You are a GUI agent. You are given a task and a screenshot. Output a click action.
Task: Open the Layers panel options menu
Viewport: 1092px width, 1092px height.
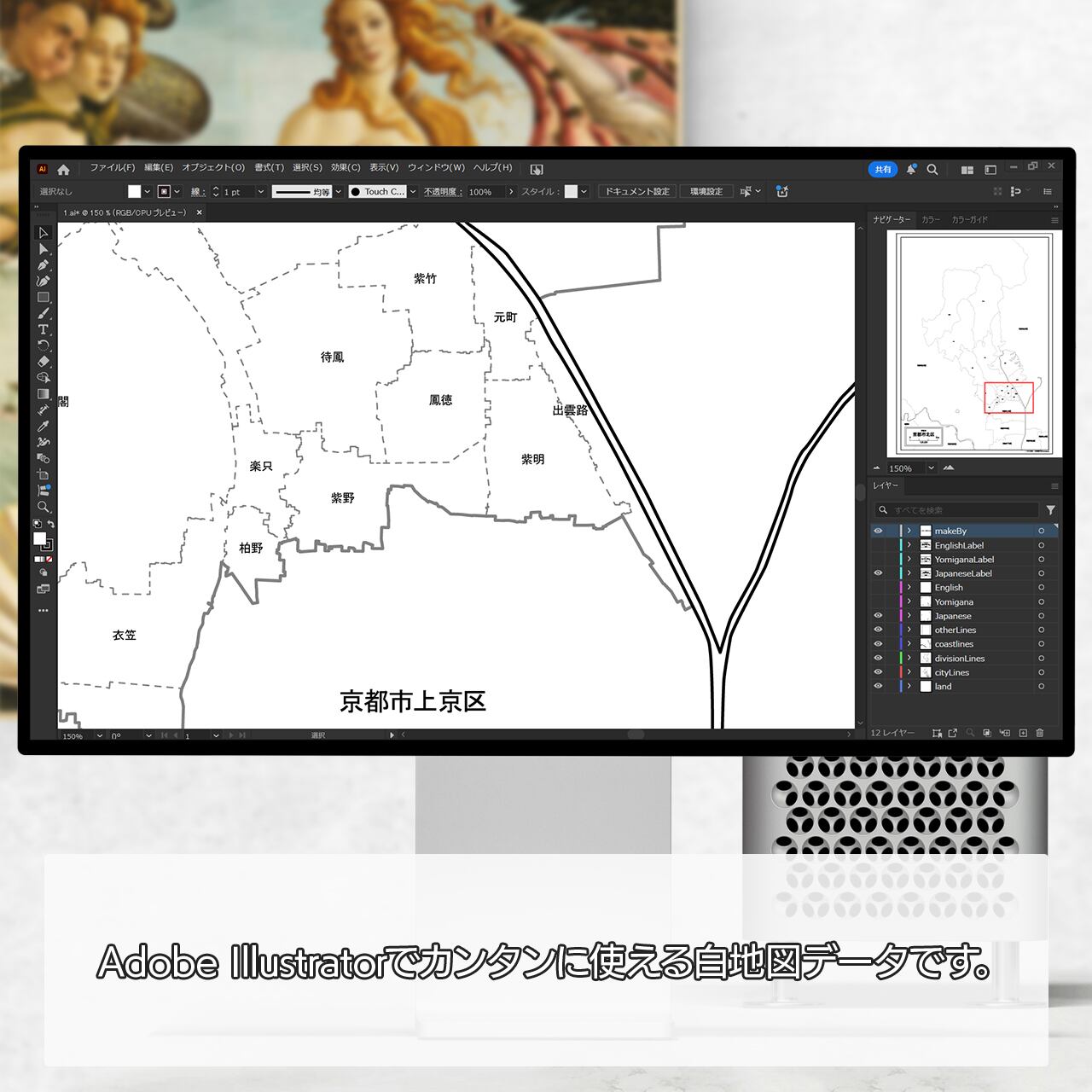coord(1054,486)
